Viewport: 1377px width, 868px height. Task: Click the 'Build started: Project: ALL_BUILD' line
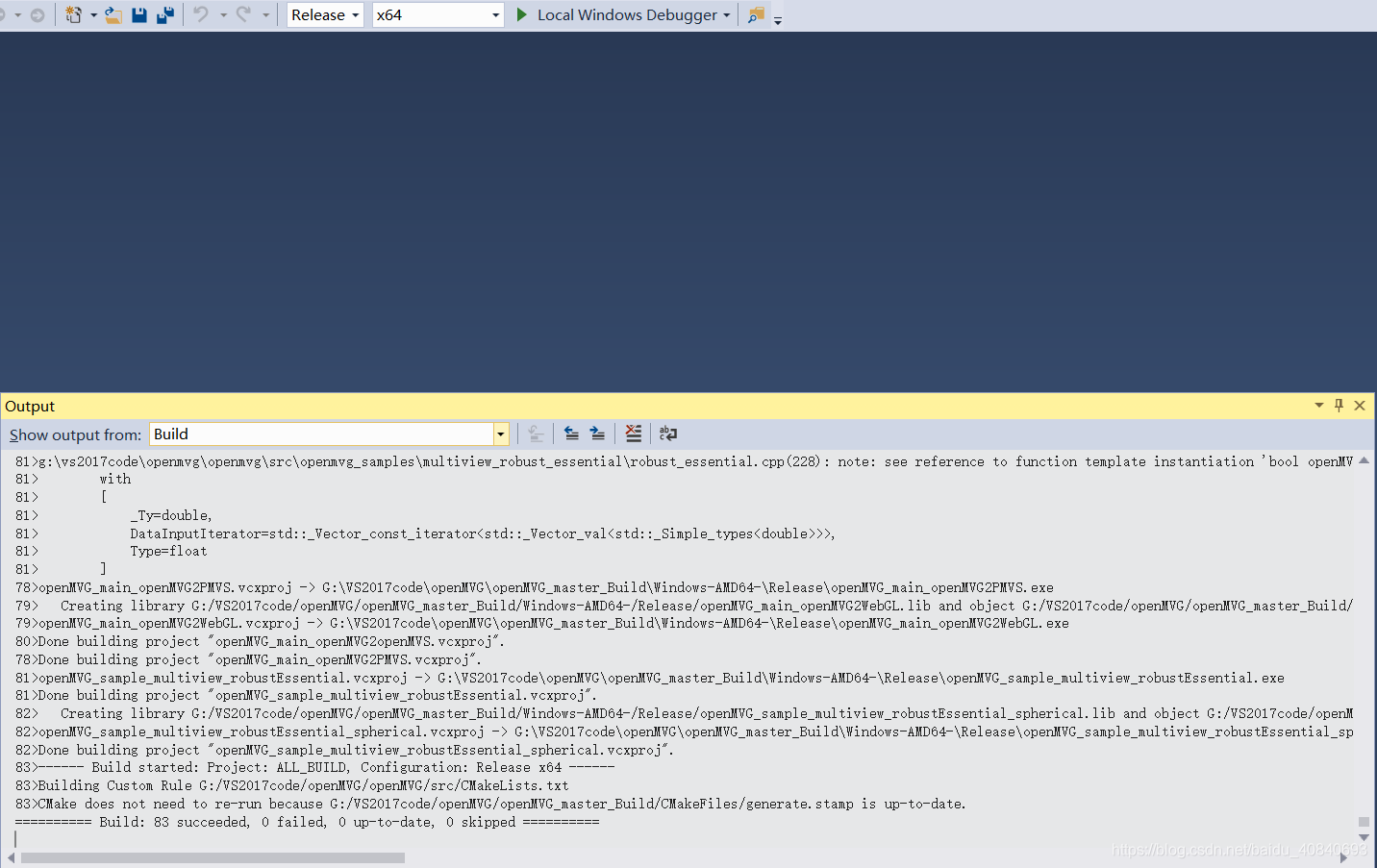point(314,767)
